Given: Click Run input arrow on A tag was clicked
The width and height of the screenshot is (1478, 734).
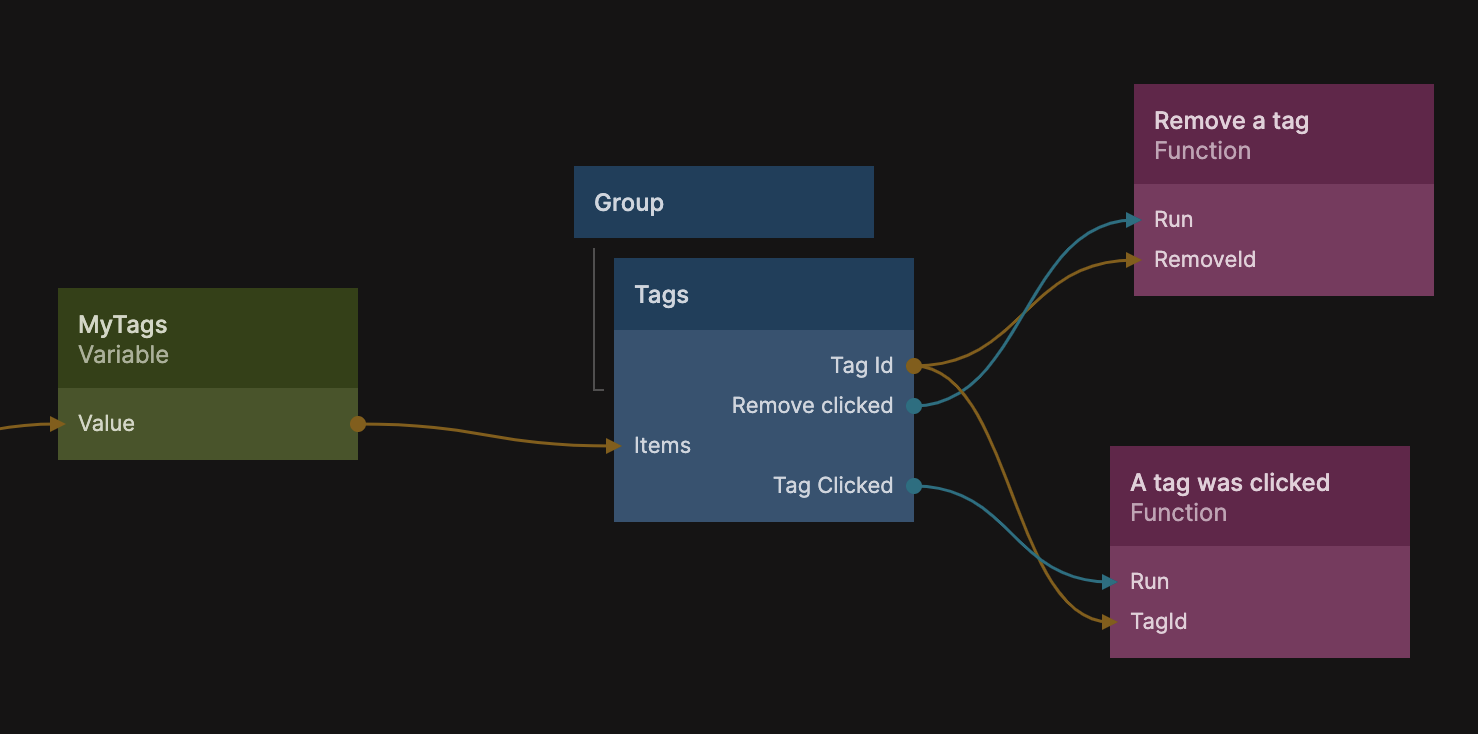Looking at the screenshot, I should (1110, 582).
